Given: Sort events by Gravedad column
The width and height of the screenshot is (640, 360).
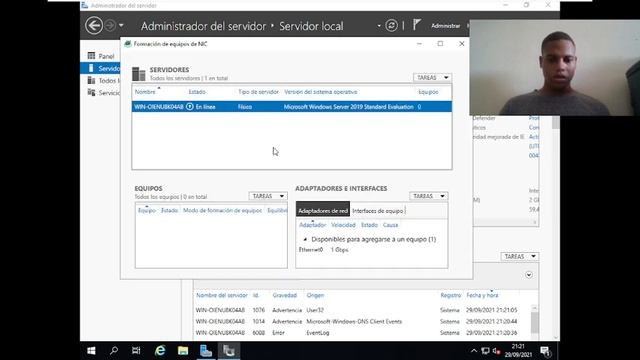Looking at the screenshot, I should click(x=284, y=295).
